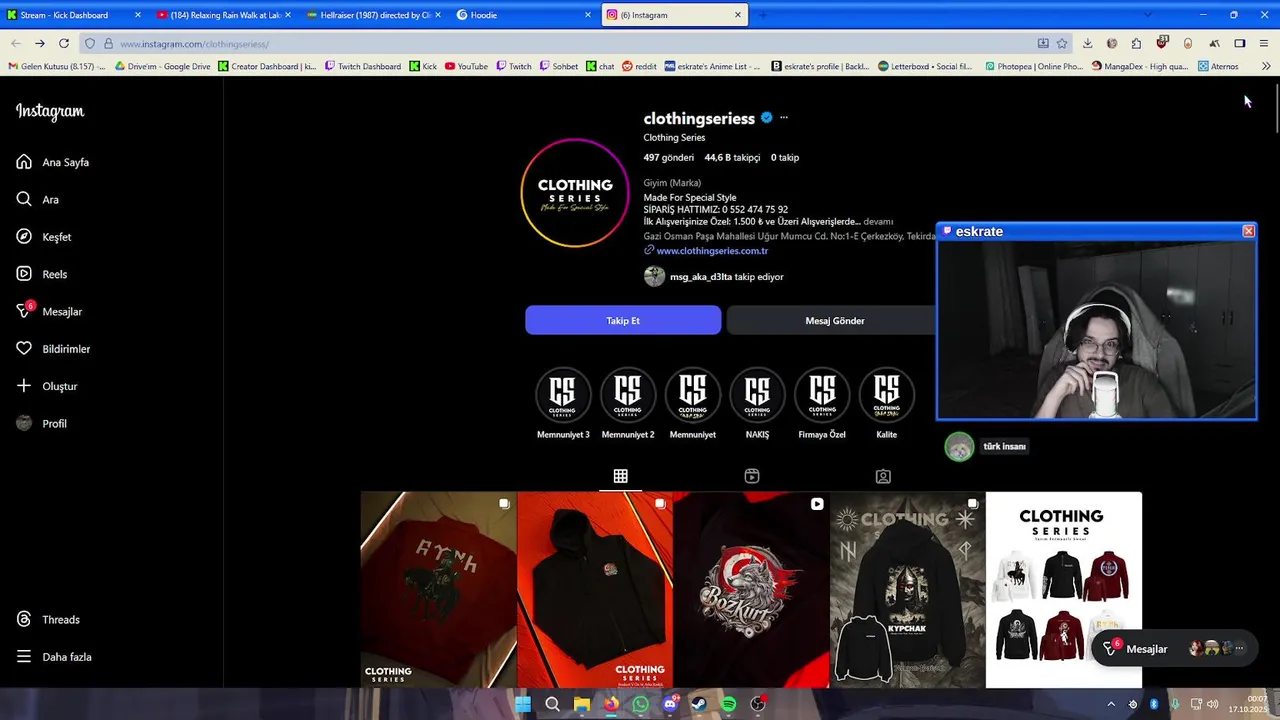Select the tagged posts tab
Viewport: 1280px width, 720px height.
point(883,477)
